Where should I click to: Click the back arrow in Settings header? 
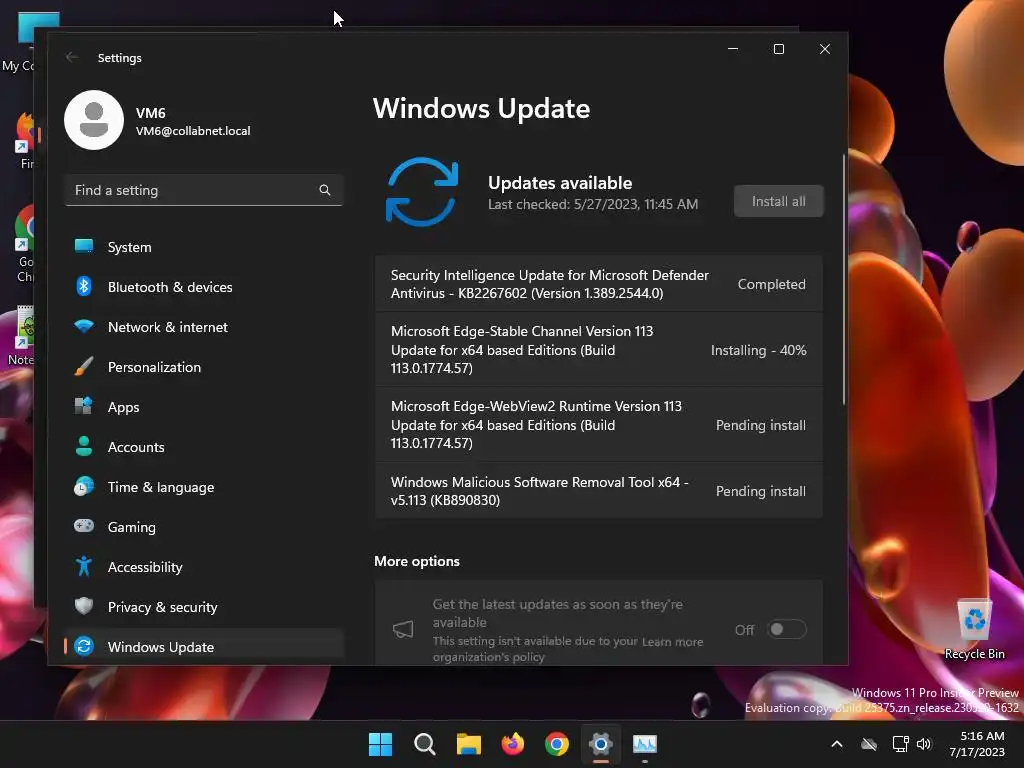(72, 57)
